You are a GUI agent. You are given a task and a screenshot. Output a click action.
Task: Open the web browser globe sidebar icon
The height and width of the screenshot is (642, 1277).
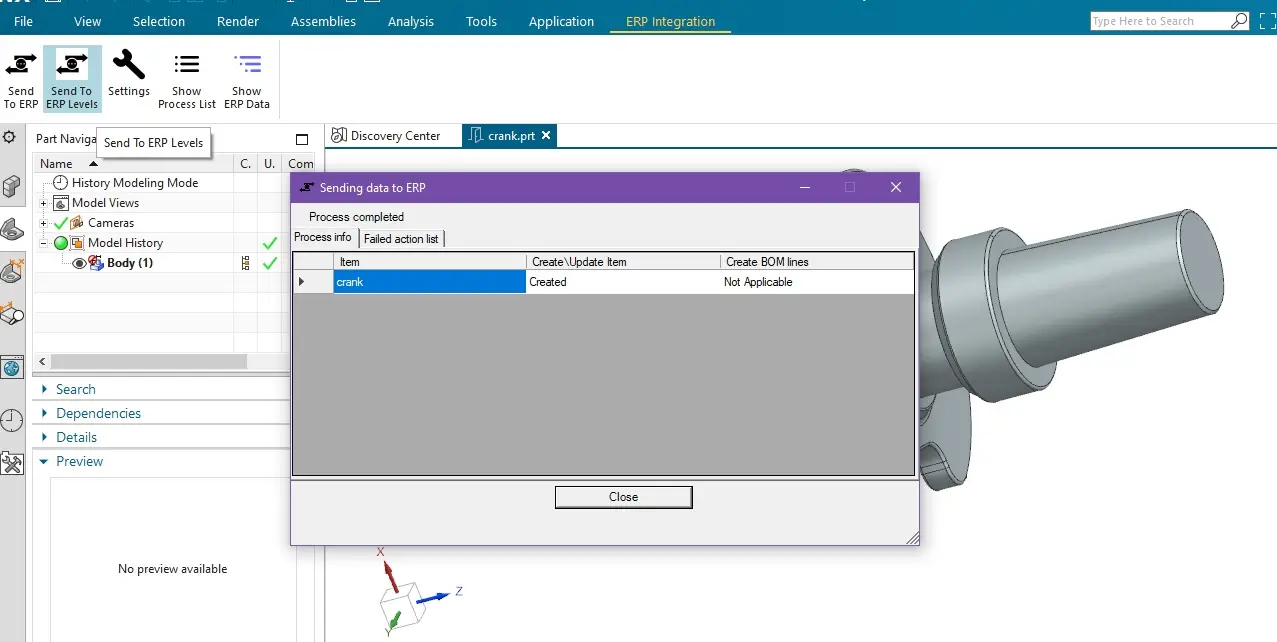pyautogui.click(x=11, y=368)
